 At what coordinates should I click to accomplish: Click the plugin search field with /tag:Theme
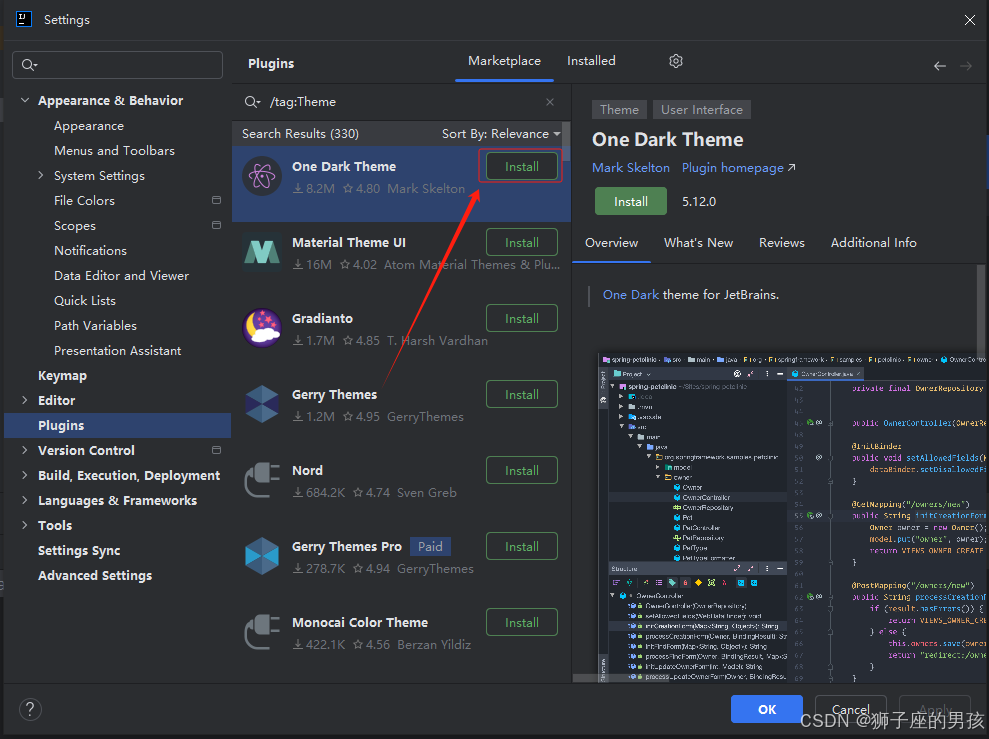click(x=401, y=102)
